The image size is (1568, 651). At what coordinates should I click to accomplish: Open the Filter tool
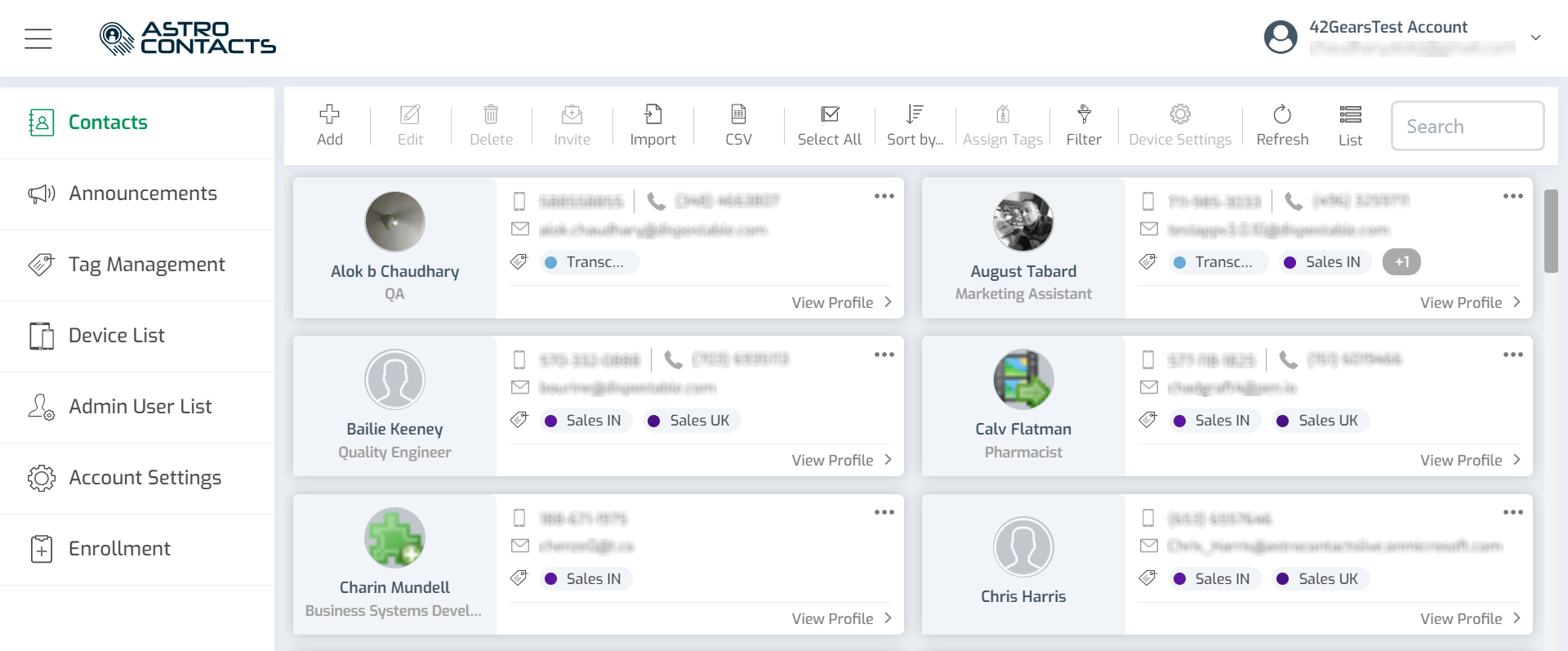pyautogui.click(x=1084, y=125)
